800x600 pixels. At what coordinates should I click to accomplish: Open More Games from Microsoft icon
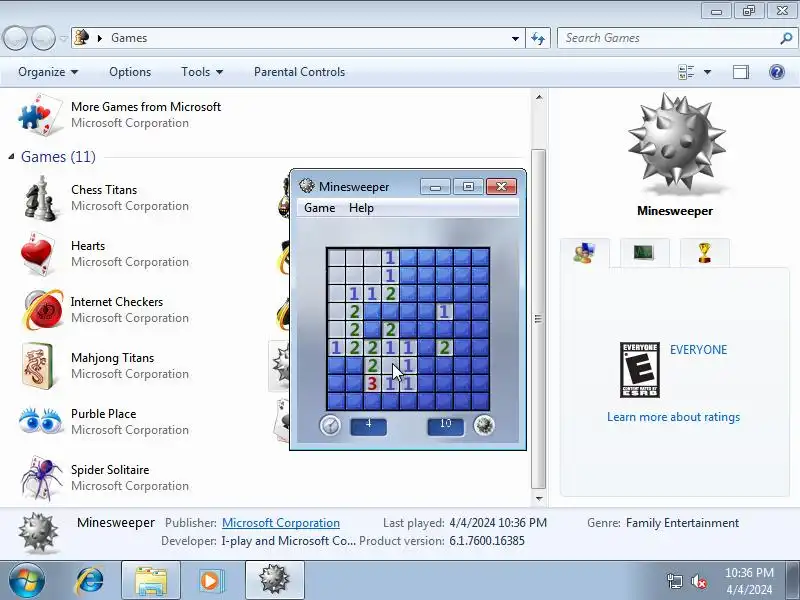click(41, 115)
